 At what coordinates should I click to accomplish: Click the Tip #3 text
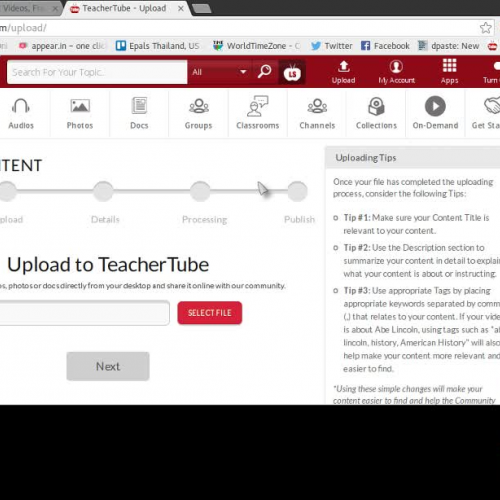pyautogui.click(x=422, y=329)
